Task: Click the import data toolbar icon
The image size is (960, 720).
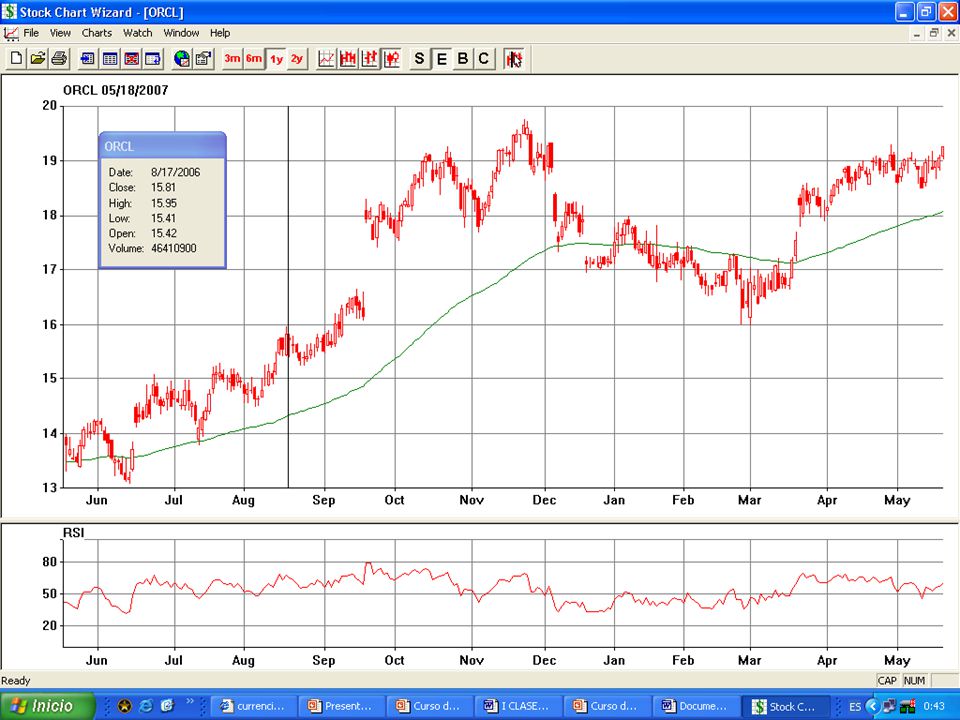Action: click(88, 59)
